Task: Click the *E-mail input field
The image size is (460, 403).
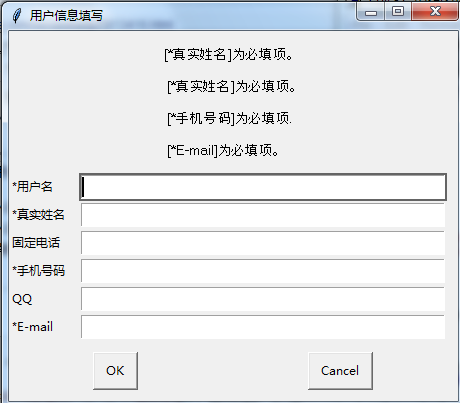Action: [263, 327]
